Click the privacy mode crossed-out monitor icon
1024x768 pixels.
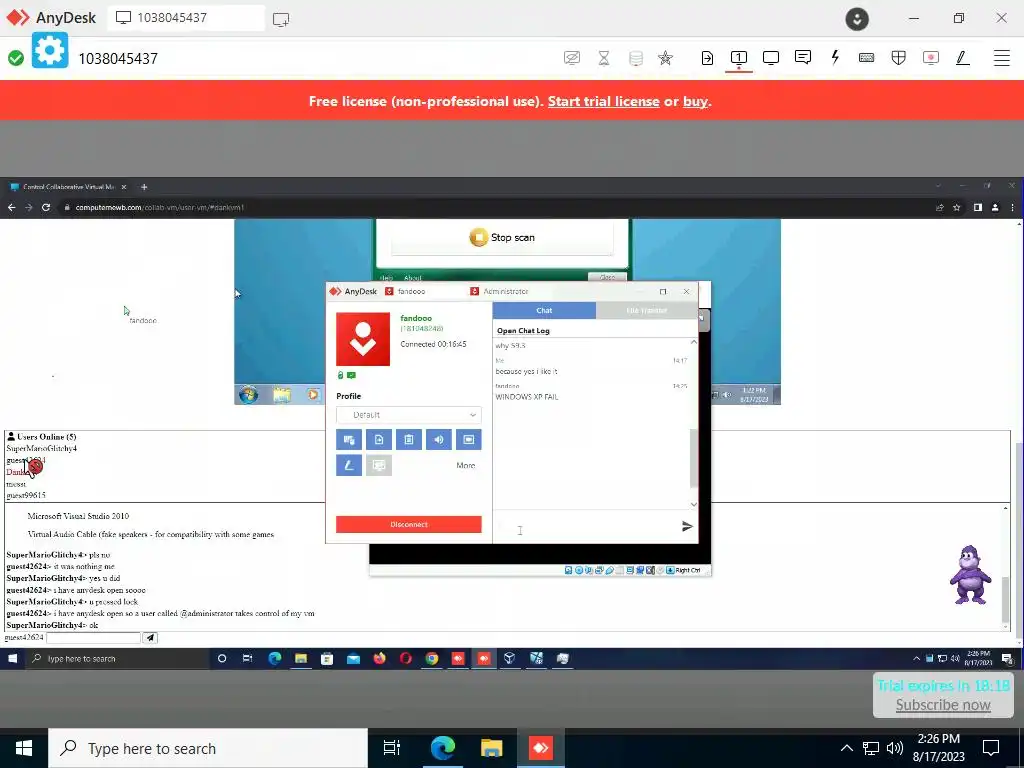pos(571,58)
